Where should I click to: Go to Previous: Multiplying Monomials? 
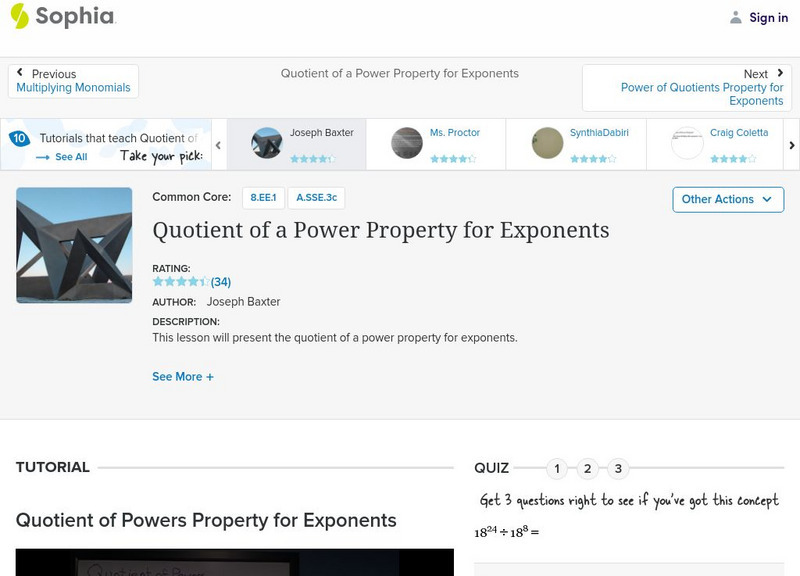pyautogui.click(x=73, y=81)
